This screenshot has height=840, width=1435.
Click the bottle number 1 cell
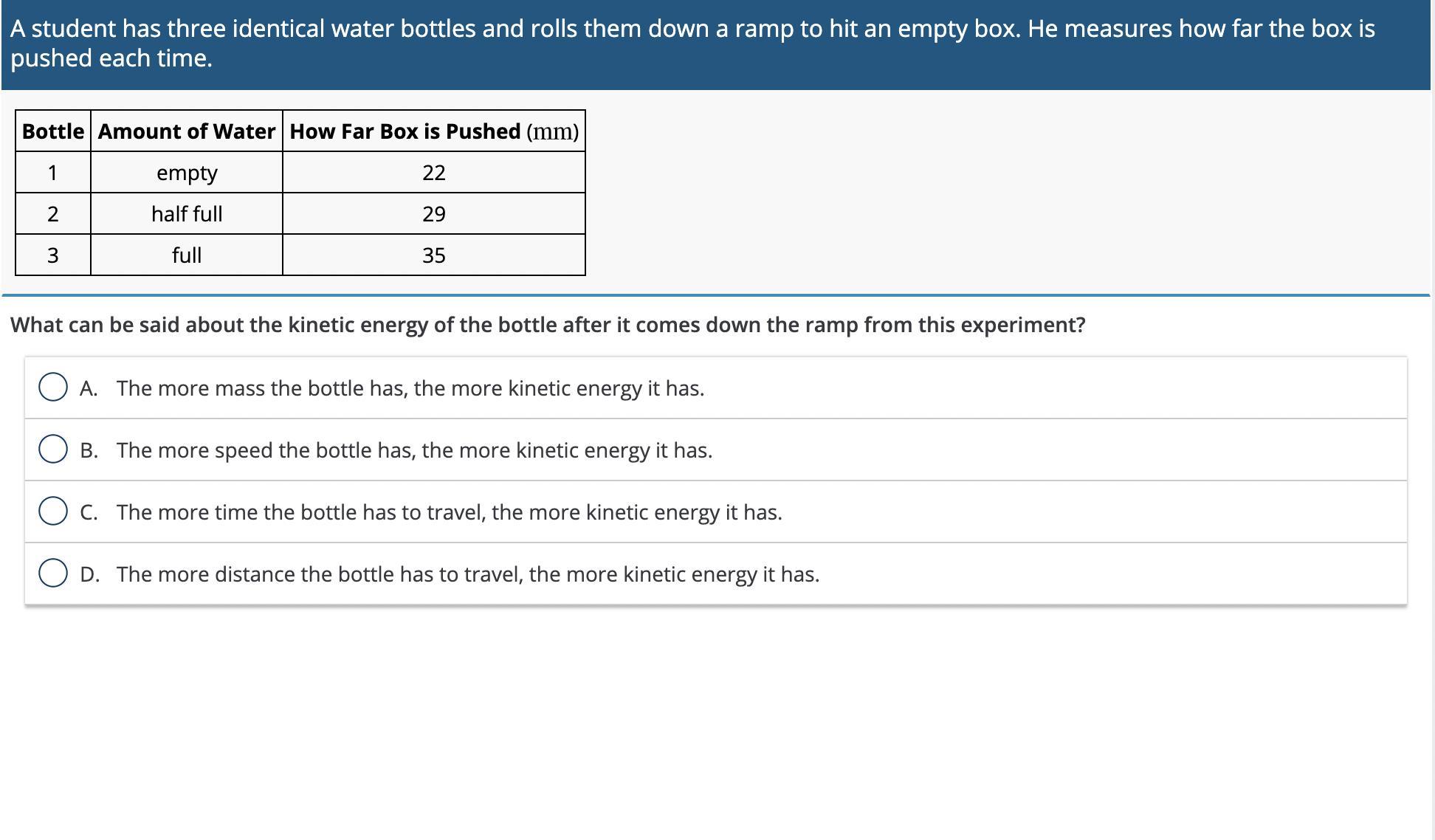coord(53,173)
